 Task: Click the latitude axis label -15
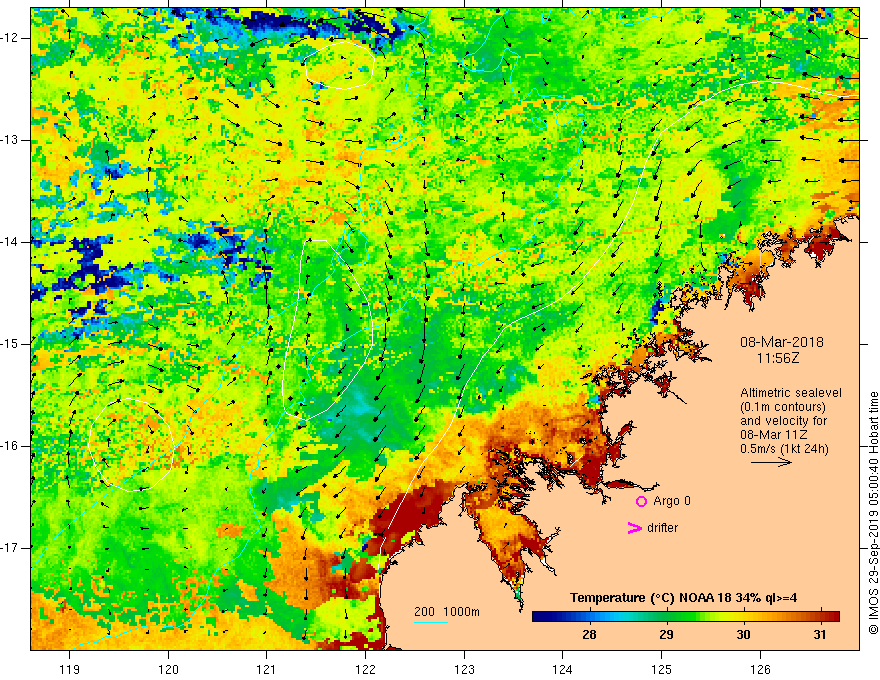coord(11,344)
